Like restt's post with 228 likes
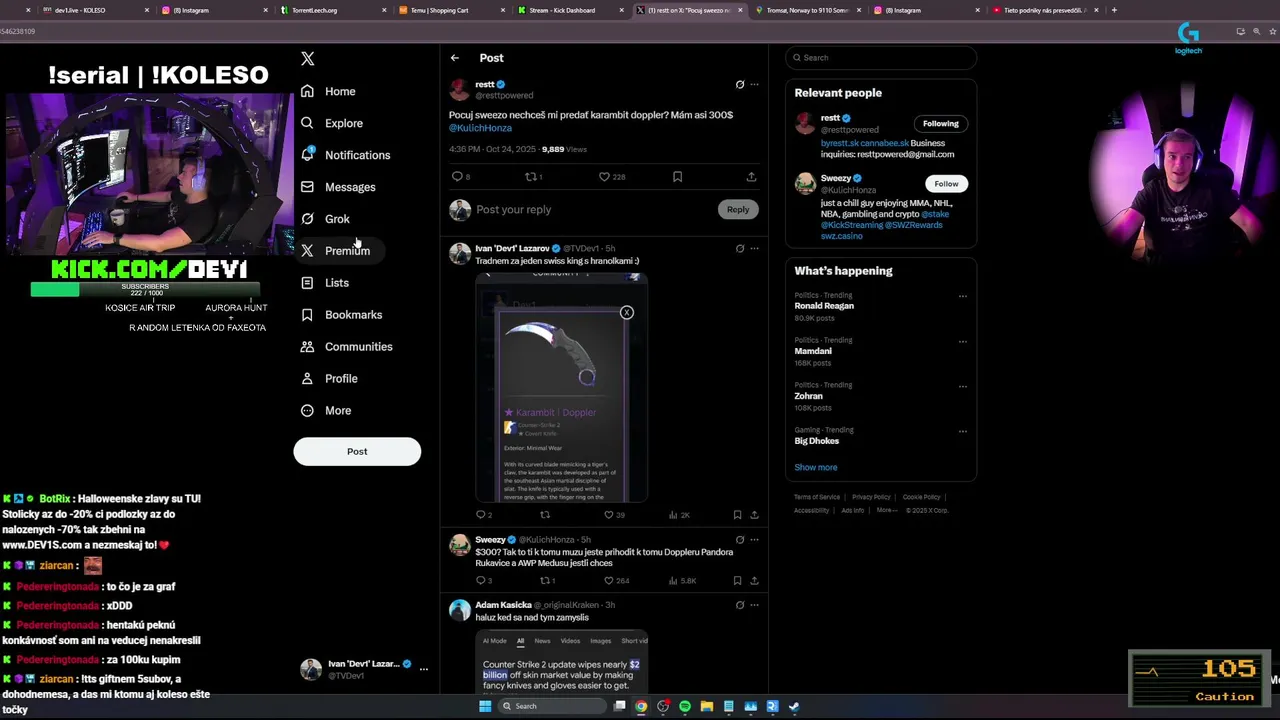 click(x=604, y=177)
